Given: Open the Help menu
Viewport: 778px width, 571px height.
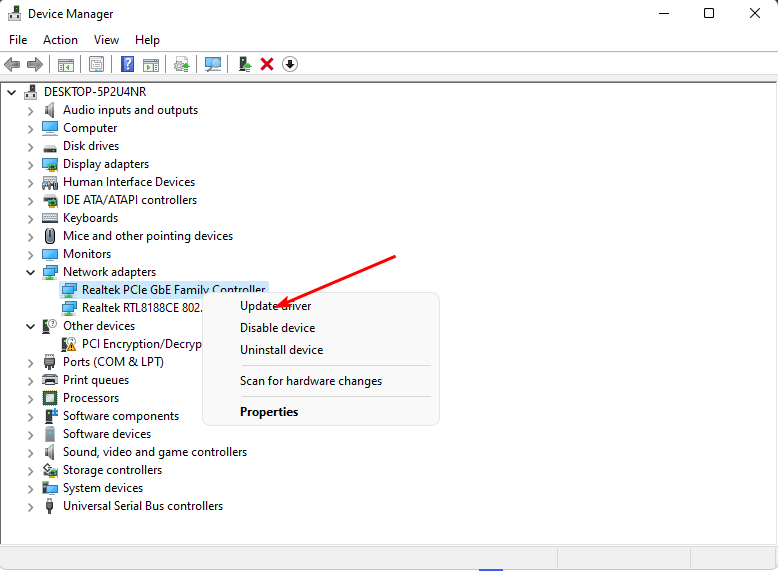Looking at the screenshot, I should [x=147, y=40].
